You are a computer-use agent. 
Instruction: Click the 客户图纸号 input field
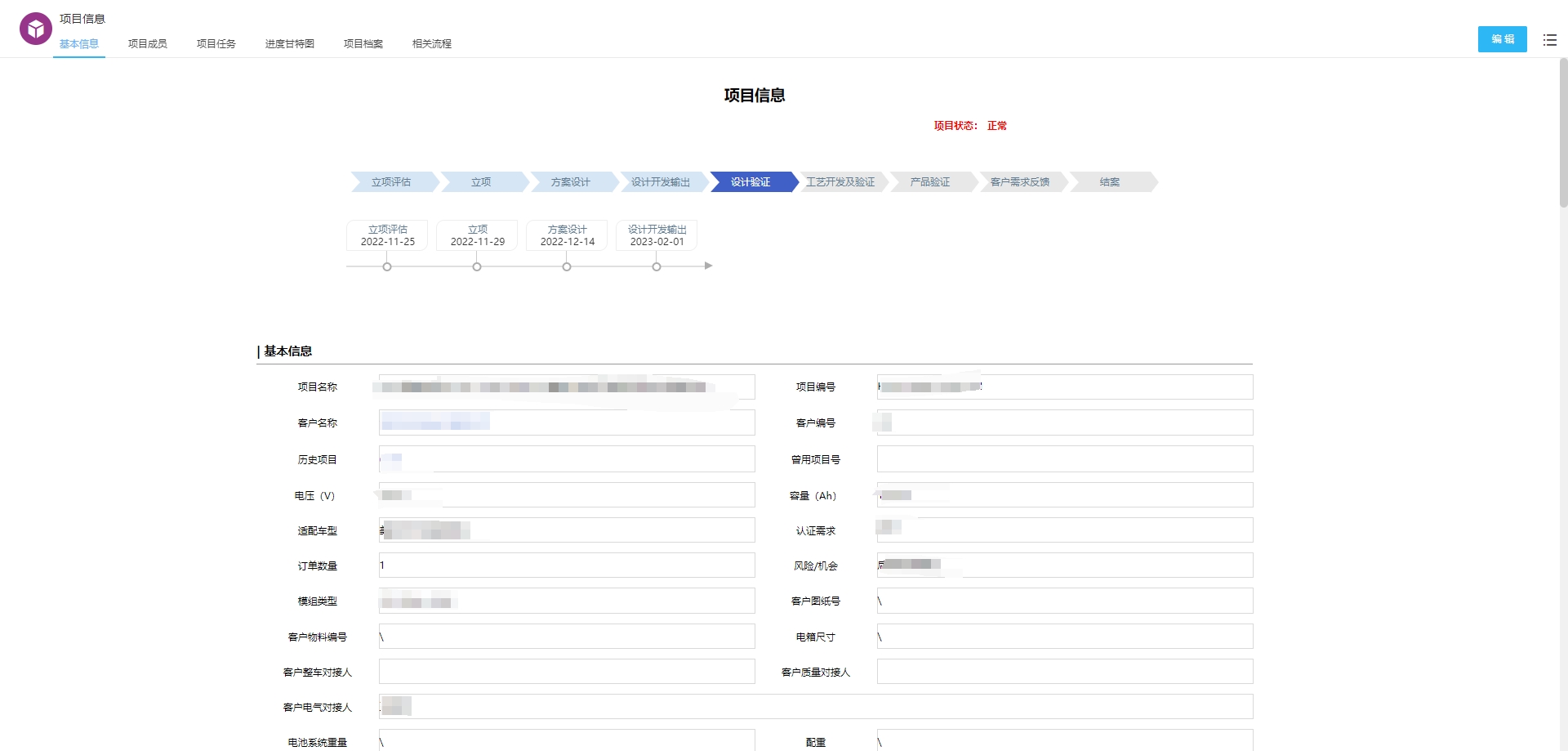tap(1065, 601)
